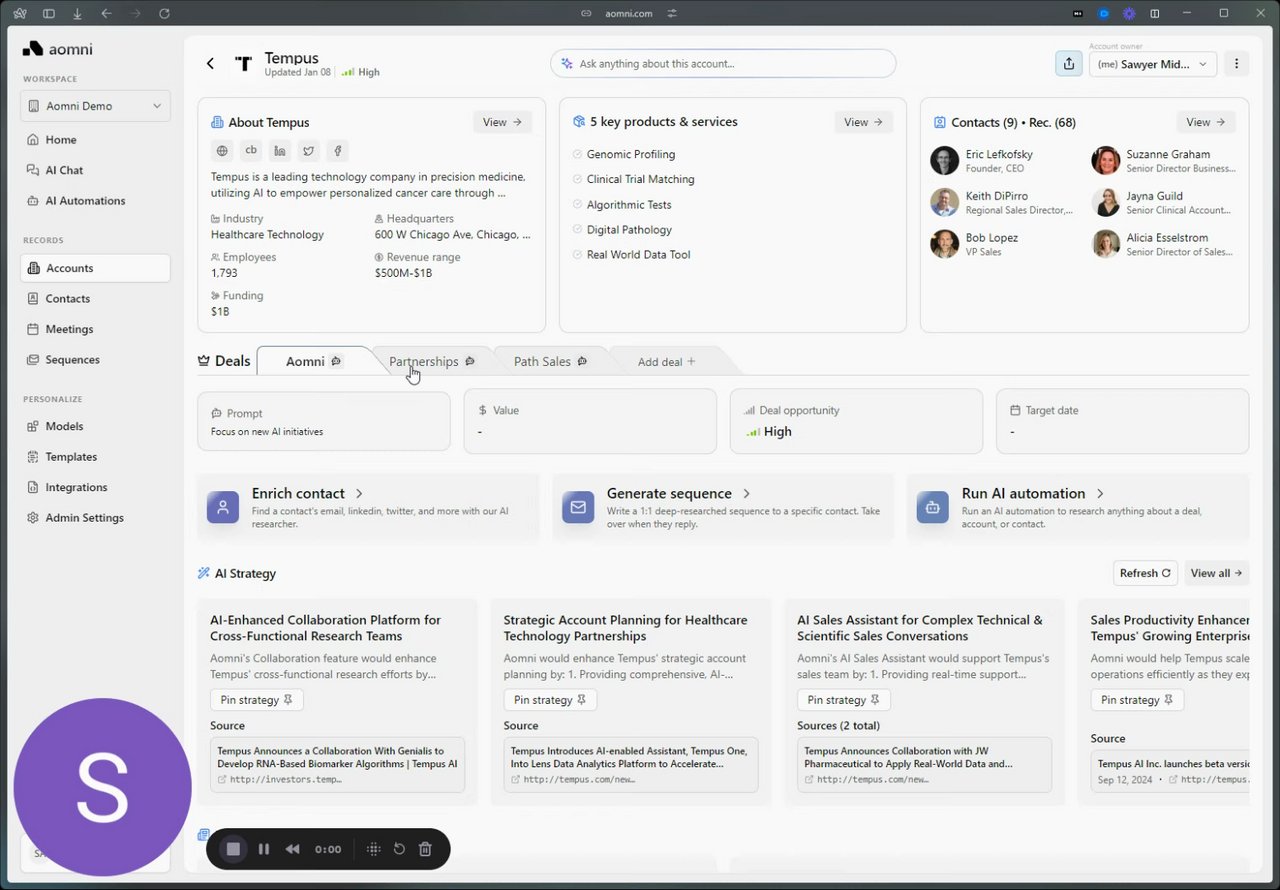Viewport: 1280px width, 890px height.
Task: Click the Enrich contact person icon
Action: [x=223, y=507]
